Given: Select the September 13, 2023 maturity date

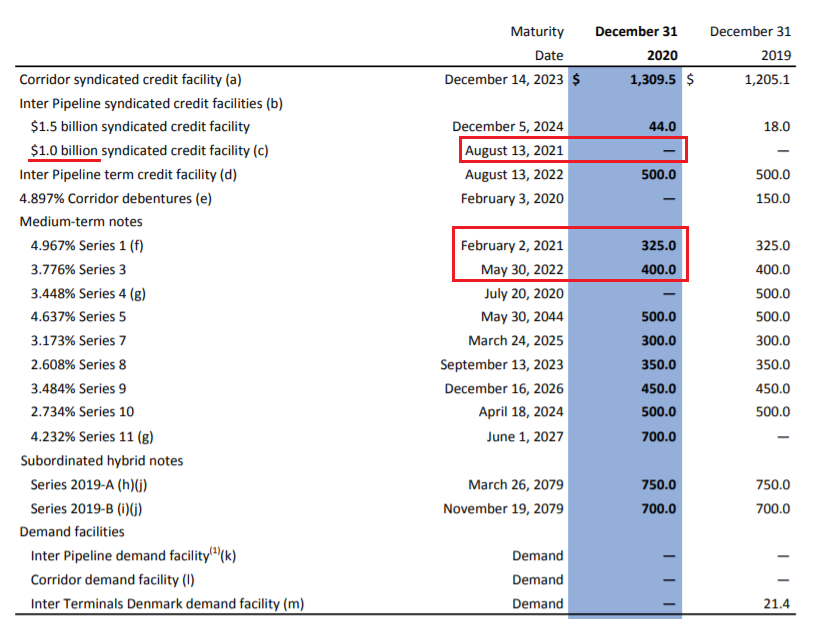Looking at the screenshot, I should tap(502, 365).
